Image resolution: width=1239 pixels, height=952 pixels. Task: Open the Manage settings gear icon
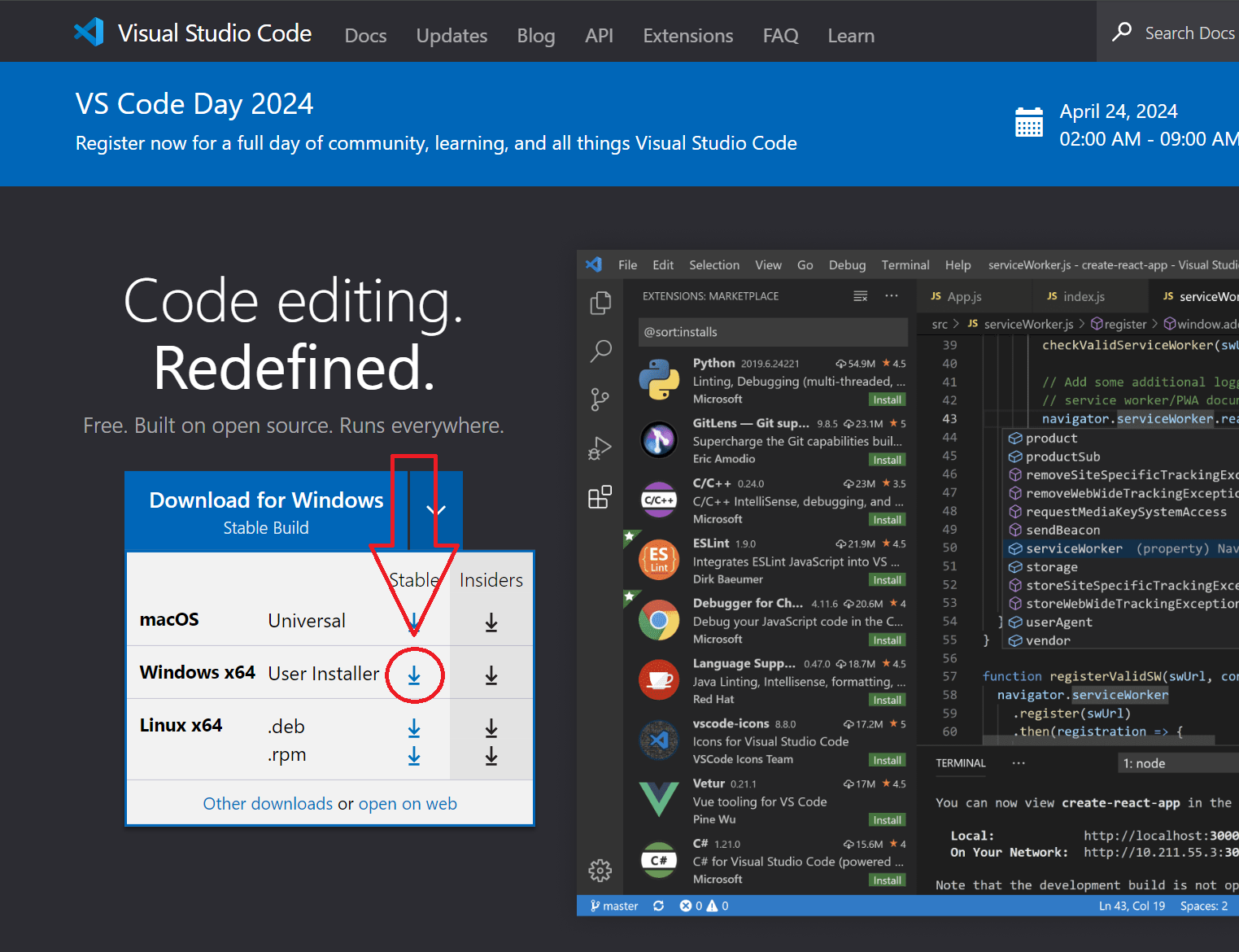tap(600, 870)
